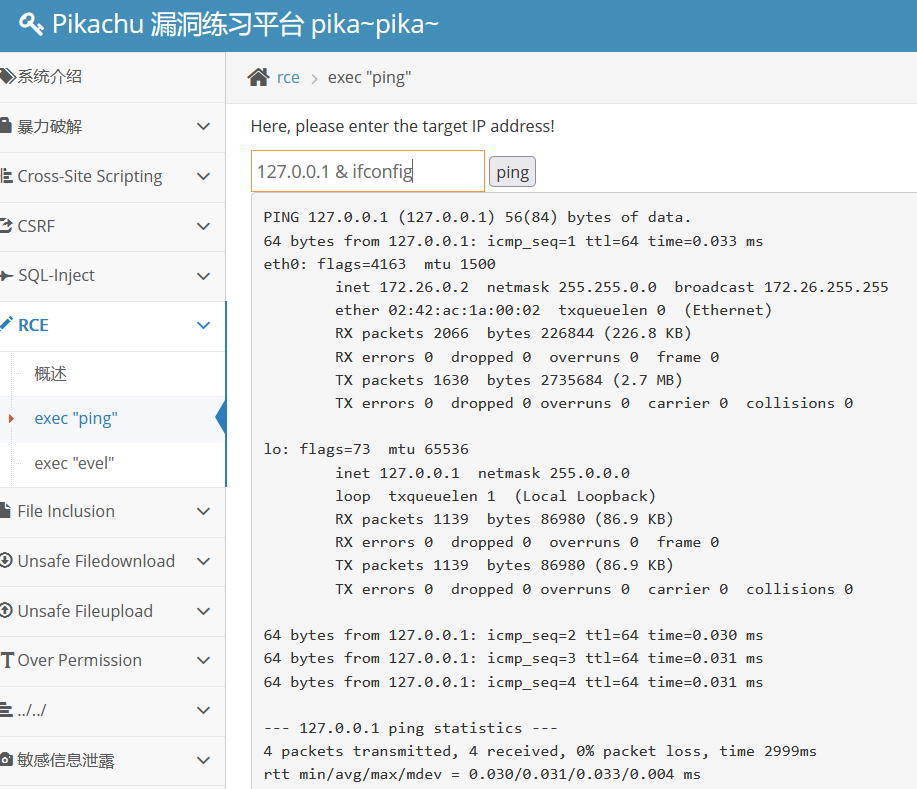Expand the ../../ section chevron
Image resolution: width=917 pixels, height=789 pixels.
pyautogui.click(x=204, y=710)
